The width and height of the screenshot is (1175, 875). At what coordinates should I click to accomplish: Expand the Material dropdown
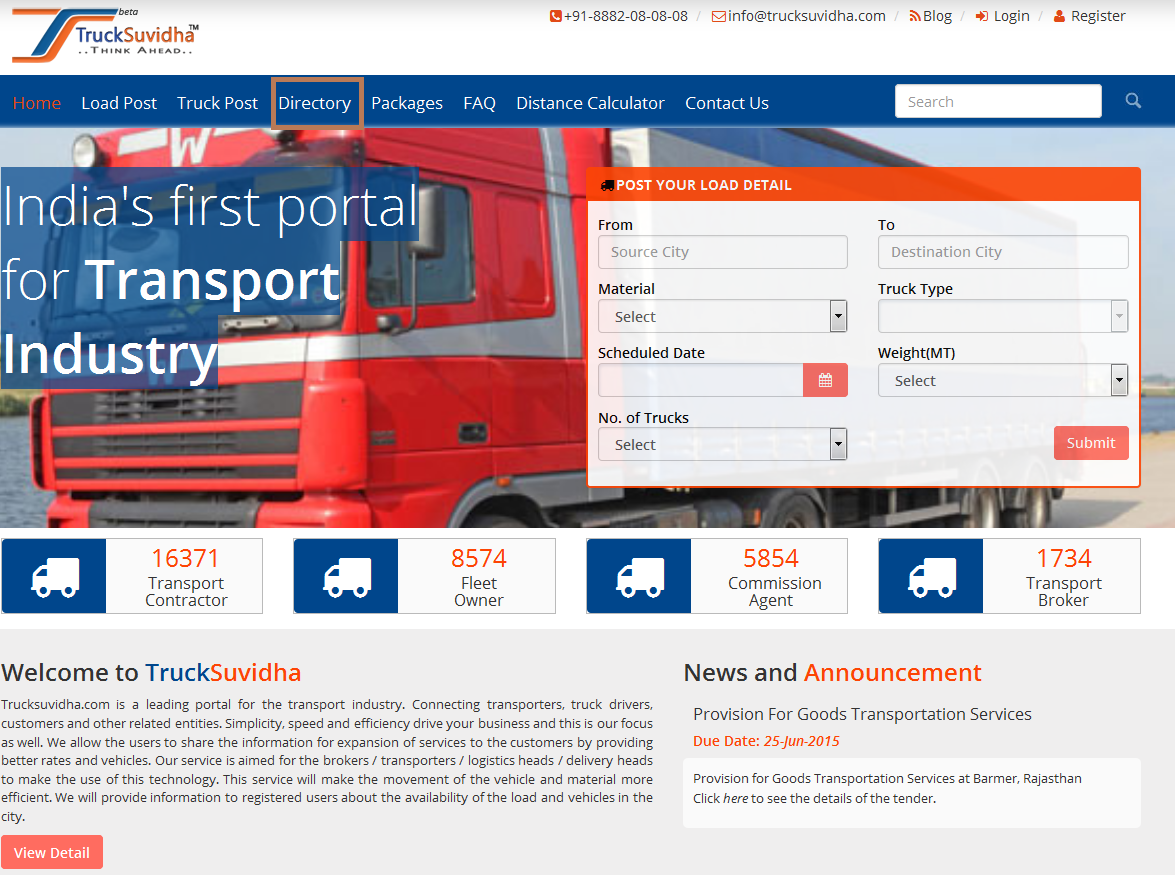pyautogui.click(x=722, y=317)
